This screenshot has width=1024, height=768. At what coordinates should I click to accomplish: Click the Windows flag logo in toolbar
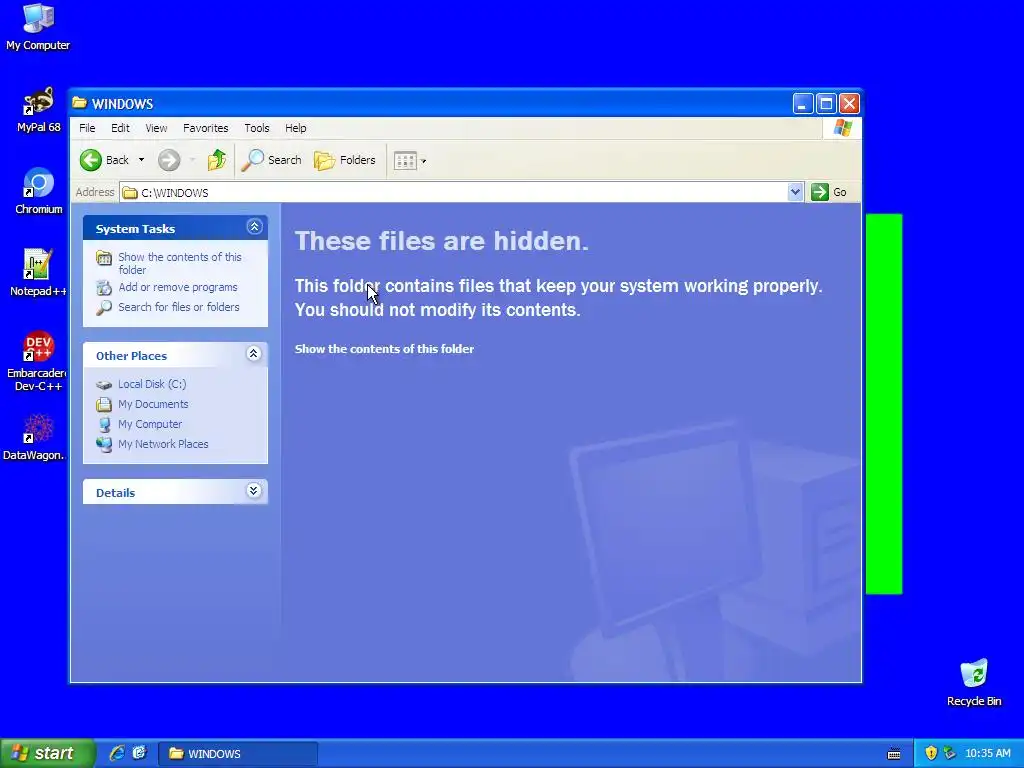point(842,127)
